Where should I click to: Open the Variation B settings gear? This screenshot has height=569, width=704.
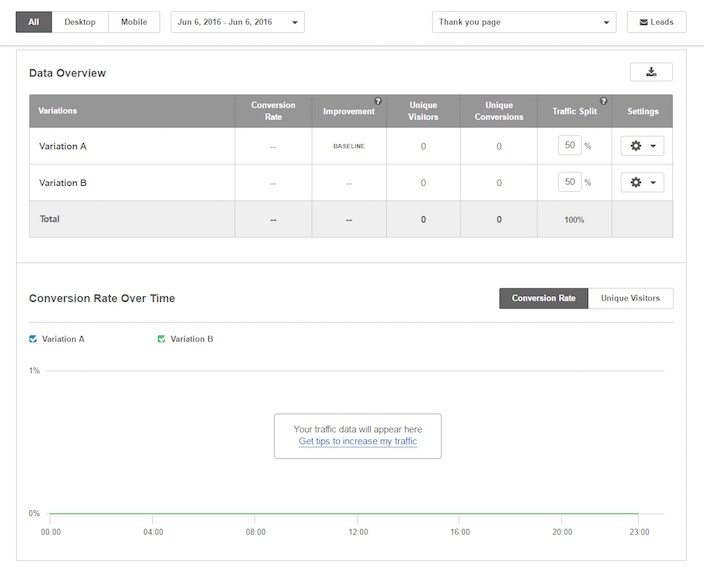[x=642, y=182]
